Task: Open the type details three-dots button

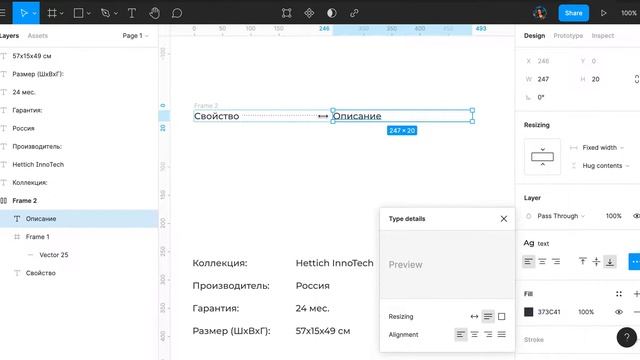Action: (634, 262)
